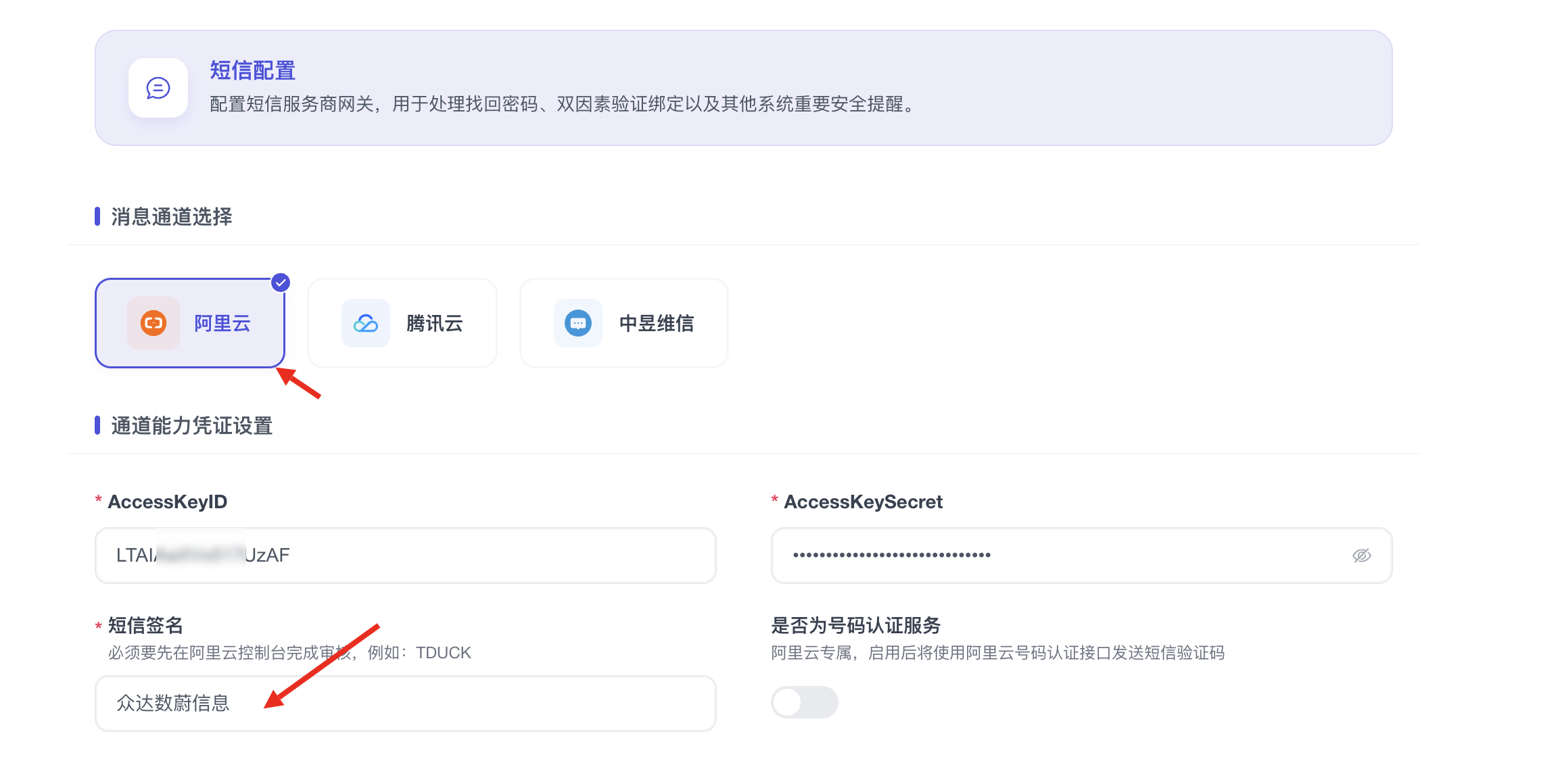
Task: Select the 中昱维信 channel card
Action: tap(624, 323)
